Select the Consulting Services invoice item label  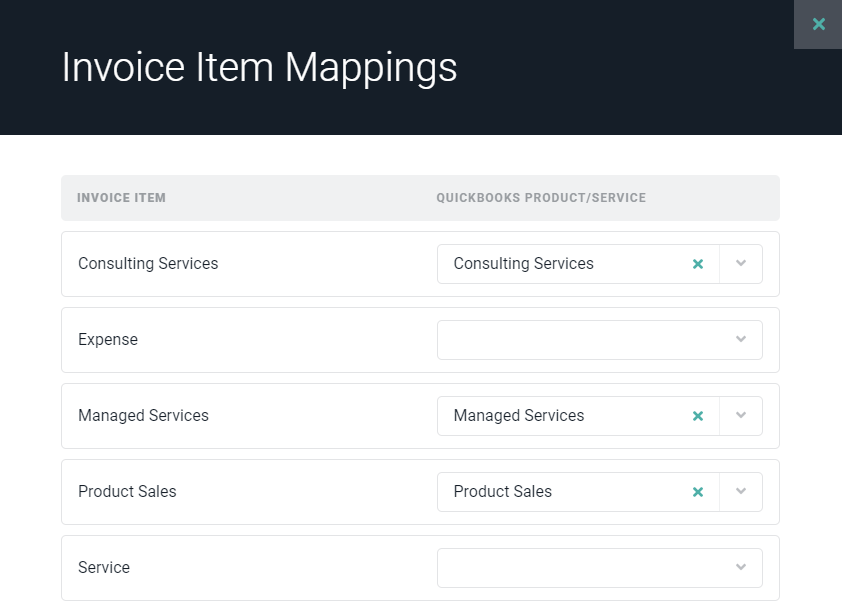point(148,264)
